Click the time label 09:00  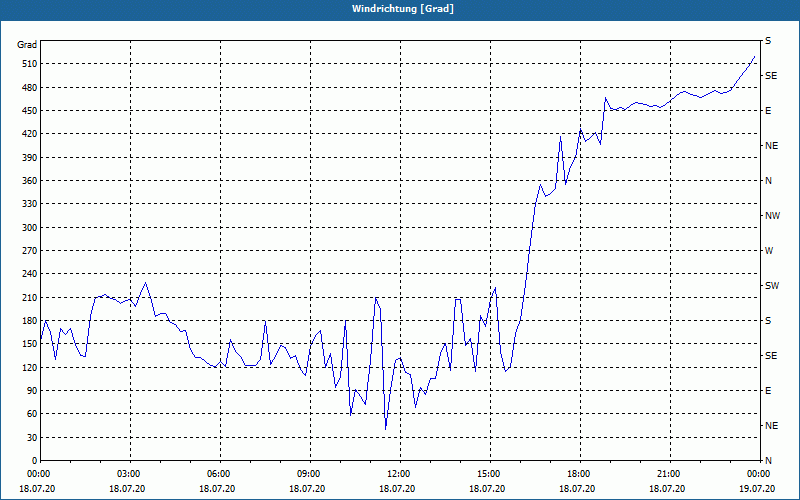click(x=307, y=473)
